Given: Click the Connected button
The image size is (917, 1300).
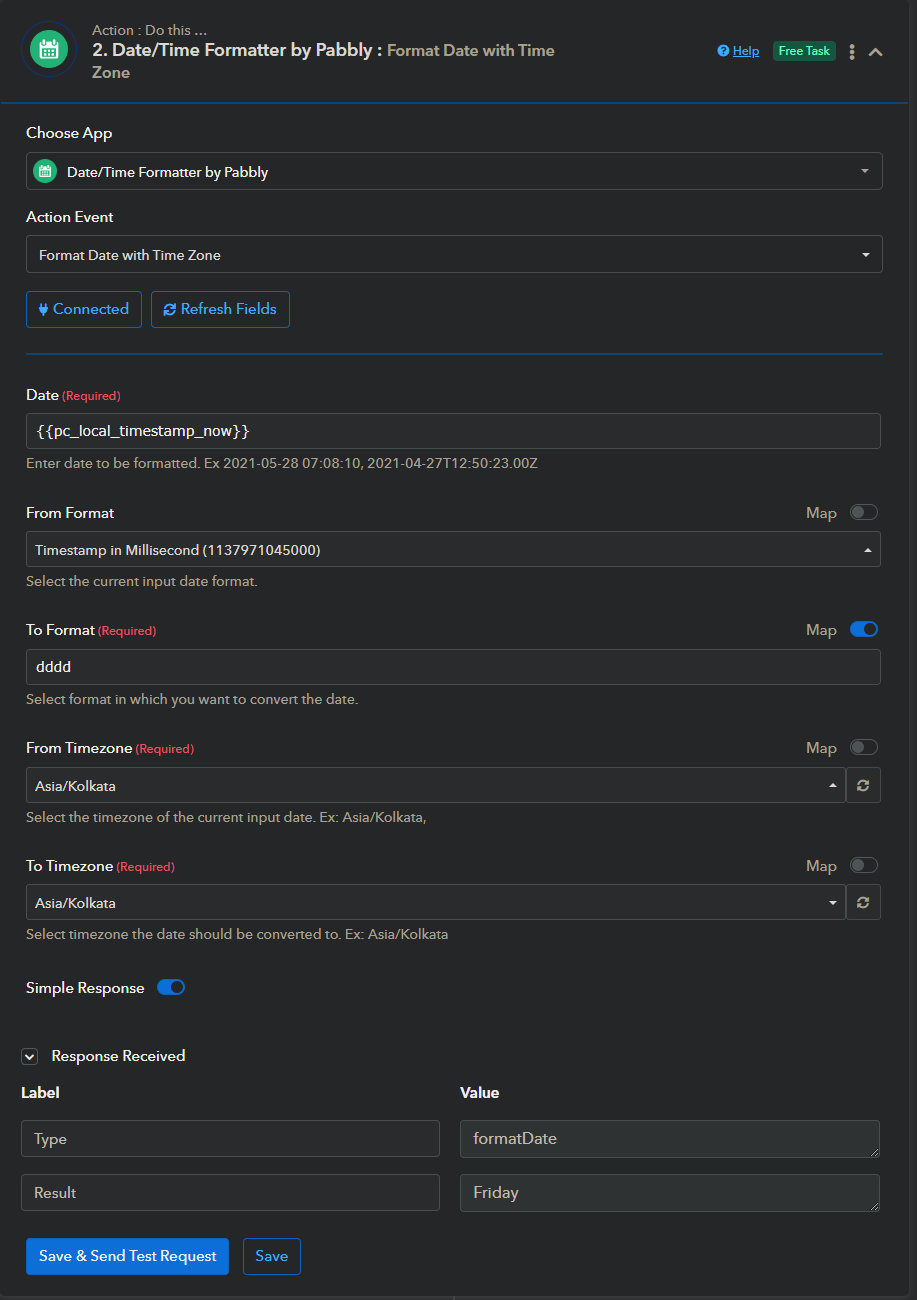Looking at the screenshot, I should pos(84,309).
